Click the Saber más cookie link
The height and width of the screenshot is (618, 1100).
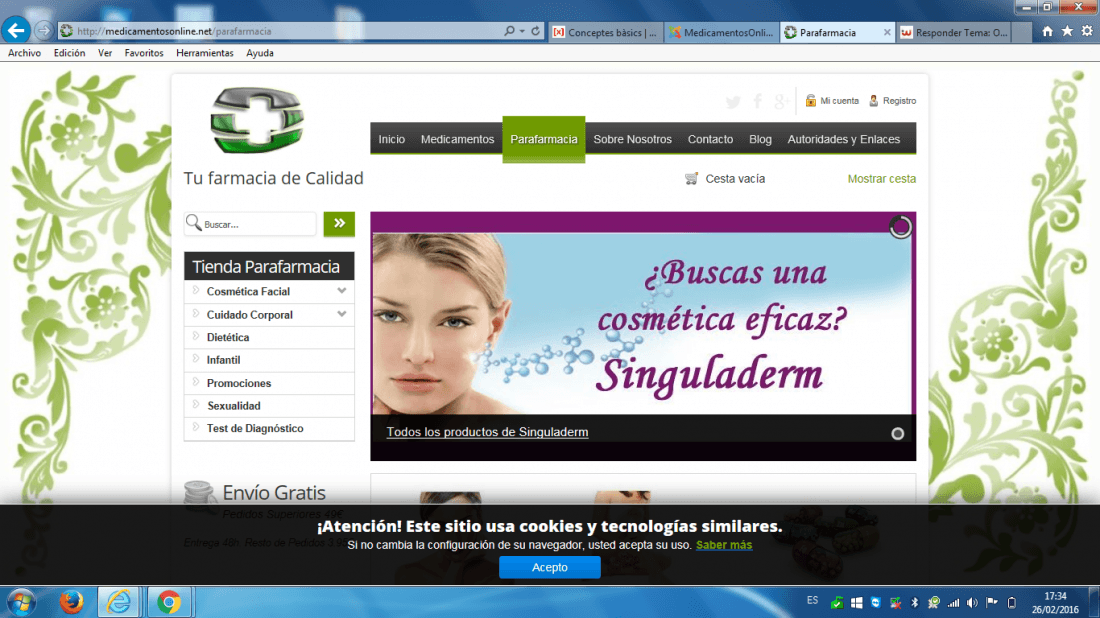724,545
